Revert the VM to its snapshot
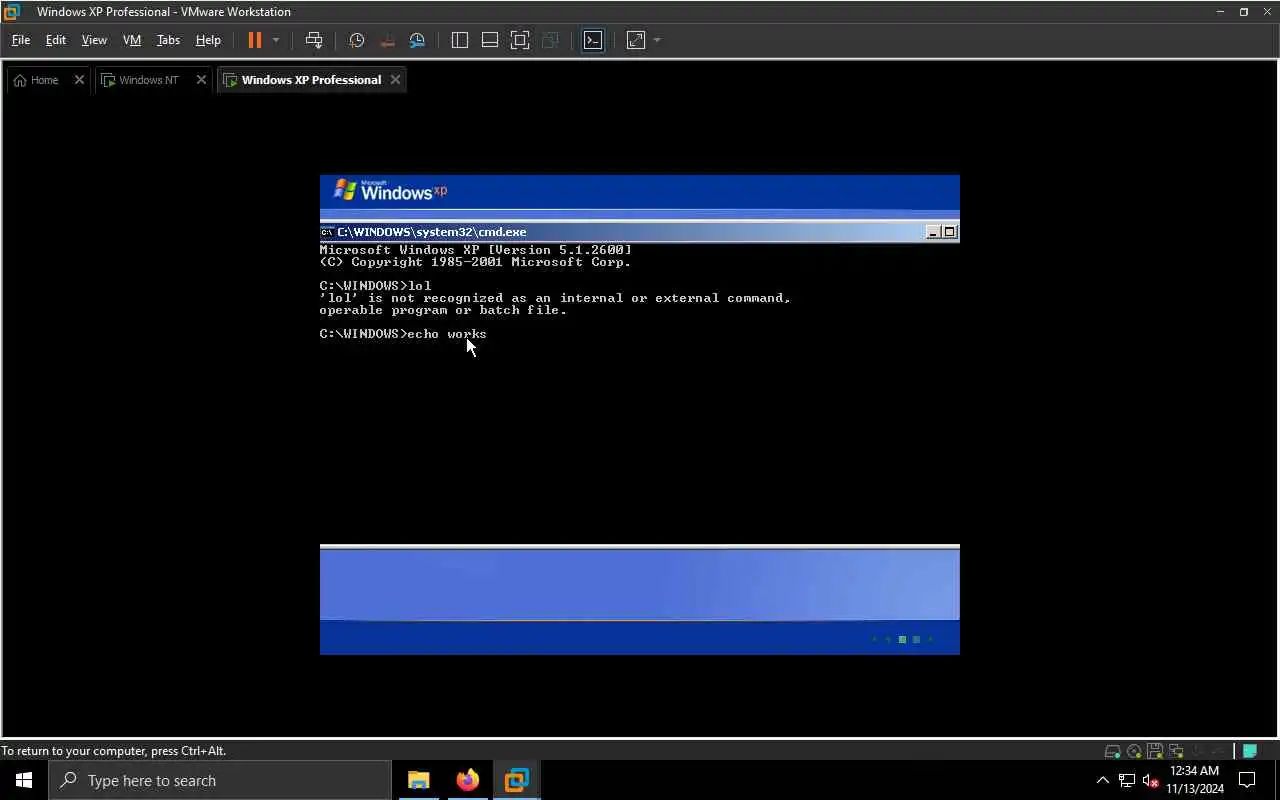1280x800 pixels. [387, 40]
